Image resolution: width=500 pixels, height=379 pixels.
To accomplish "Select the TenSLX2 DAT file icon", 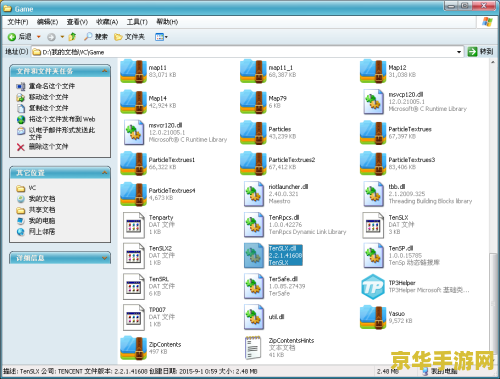I will click(134, 256).
